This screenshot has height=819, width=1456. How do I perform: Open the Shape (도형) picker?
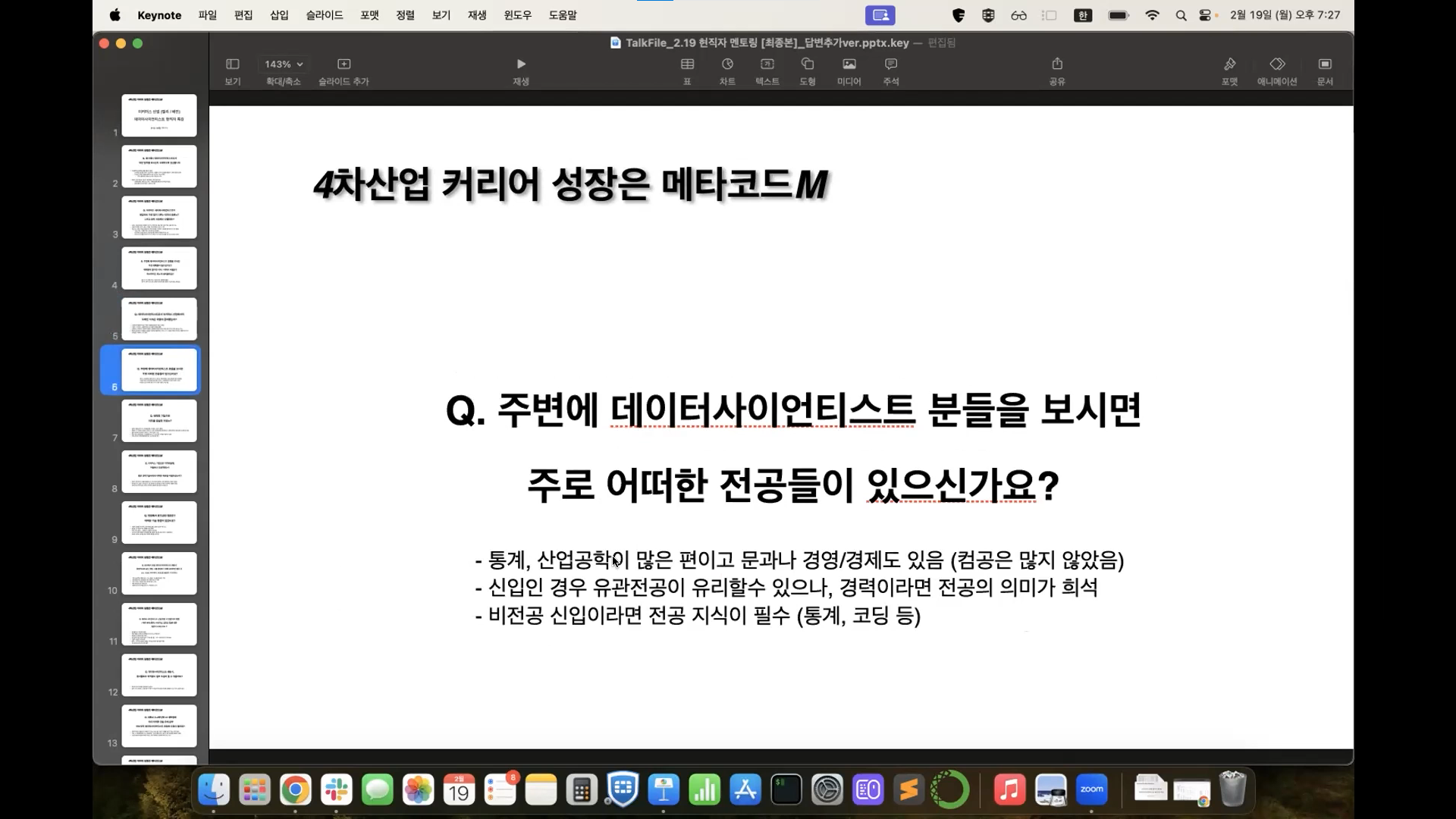tap(808, 64)
